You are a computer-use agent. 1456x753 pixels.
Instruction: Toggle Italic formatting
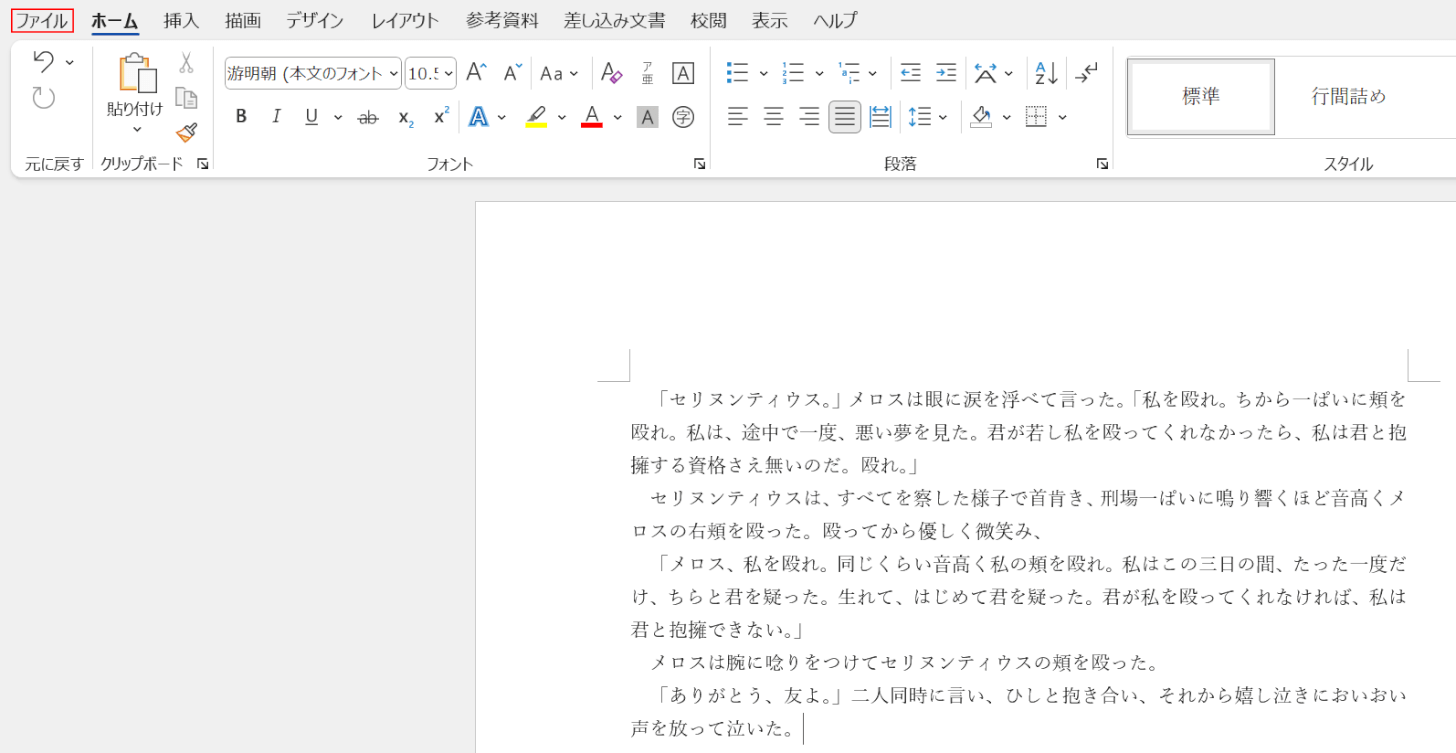(277, 117)
